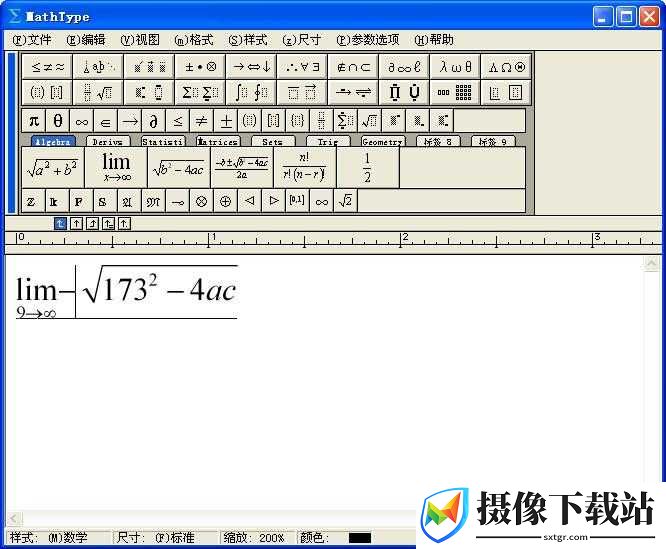Switch to the Trig tab
This screenshot has height=549, width=666.
[x=328, y=142]
